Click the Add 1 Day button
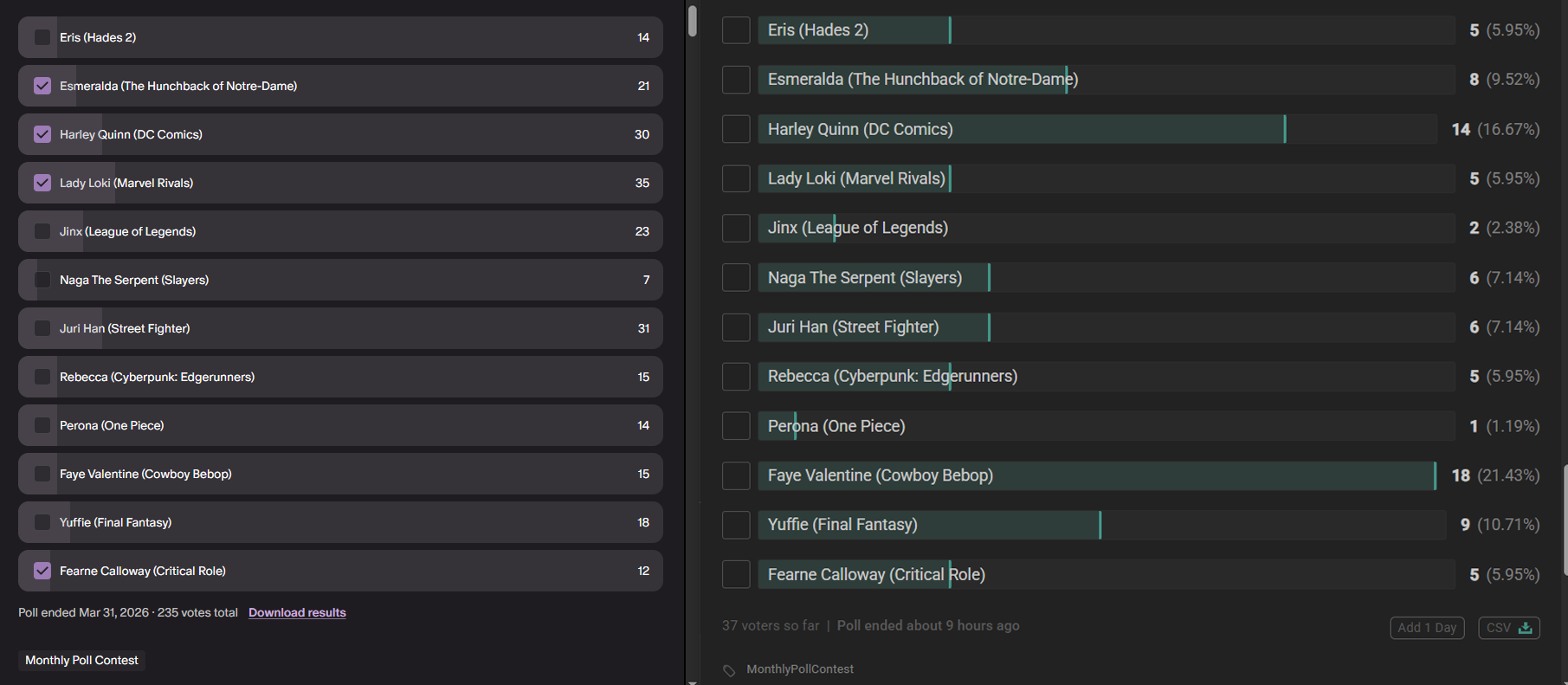 point(1427,628)
